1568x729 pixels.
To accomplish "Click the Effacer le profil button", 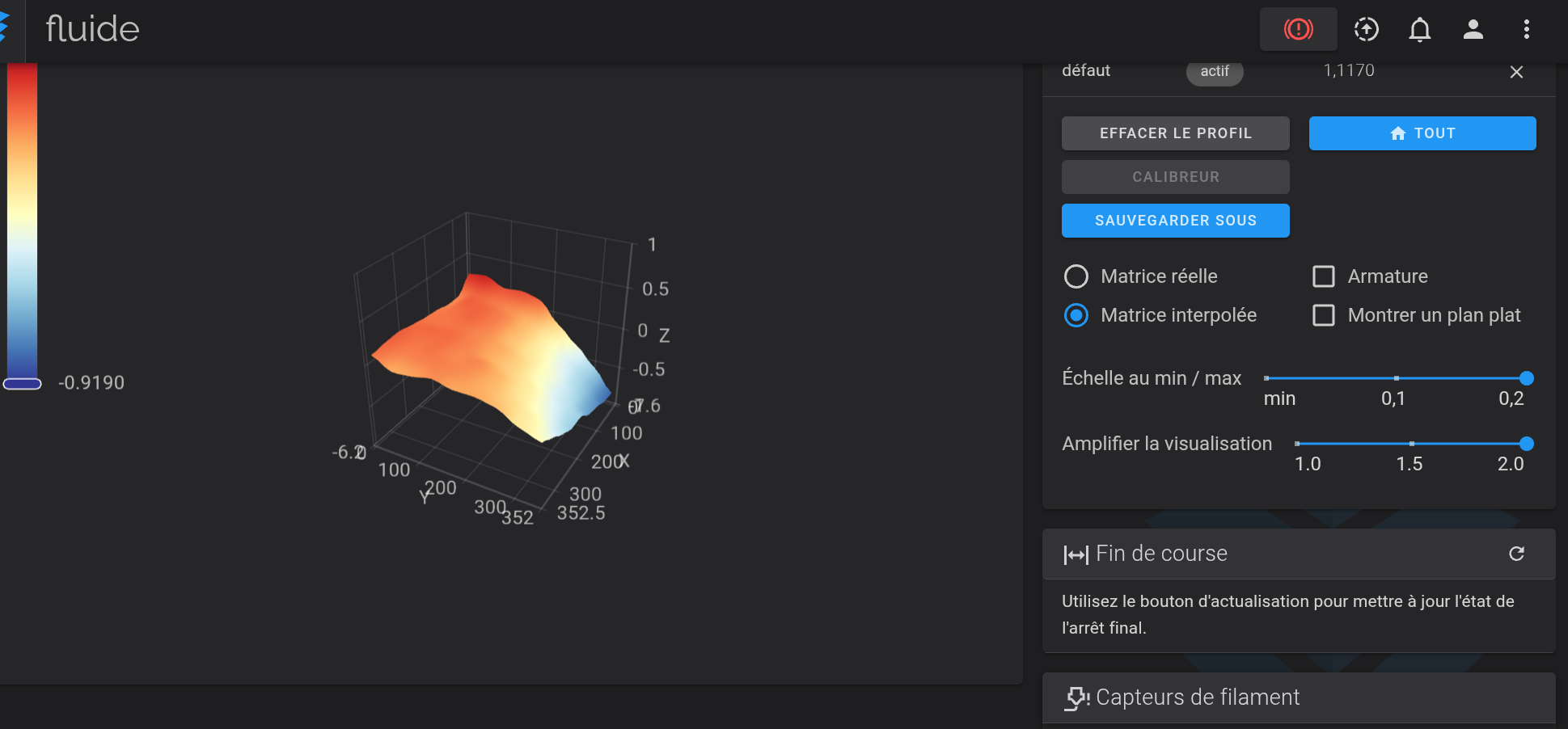I will (x=1175, y=133).
